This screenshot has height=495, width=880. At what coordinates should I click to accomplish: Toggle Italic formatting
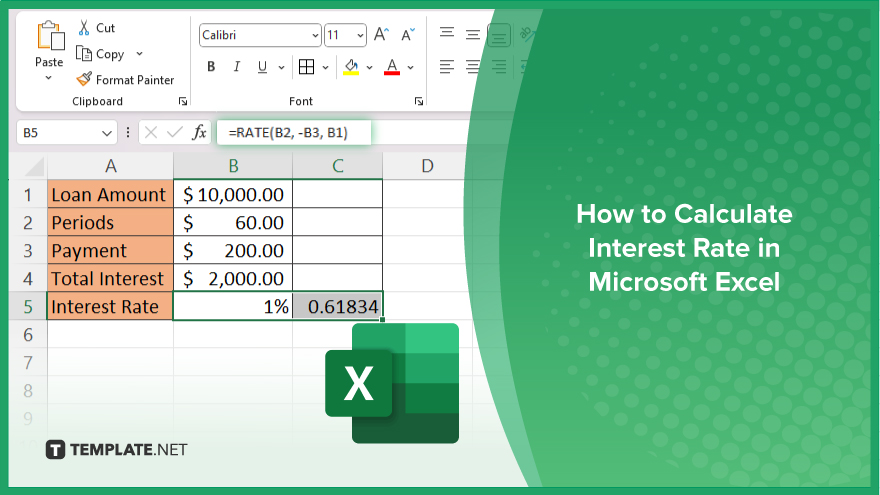pos(236,67)
